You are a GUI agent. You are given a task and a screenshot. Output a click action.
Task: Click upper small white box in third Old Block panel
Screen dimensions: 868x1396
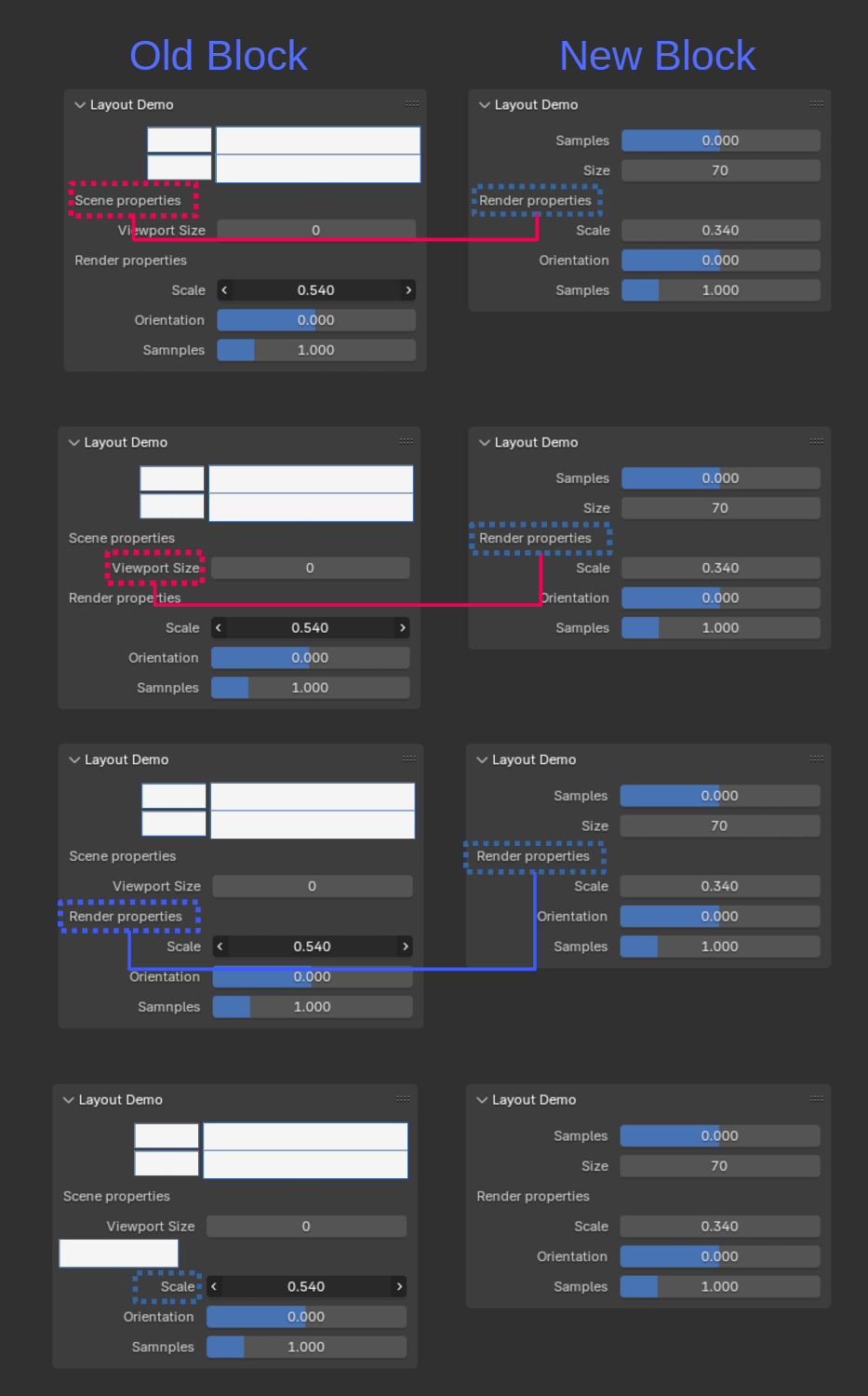(174, 796)
